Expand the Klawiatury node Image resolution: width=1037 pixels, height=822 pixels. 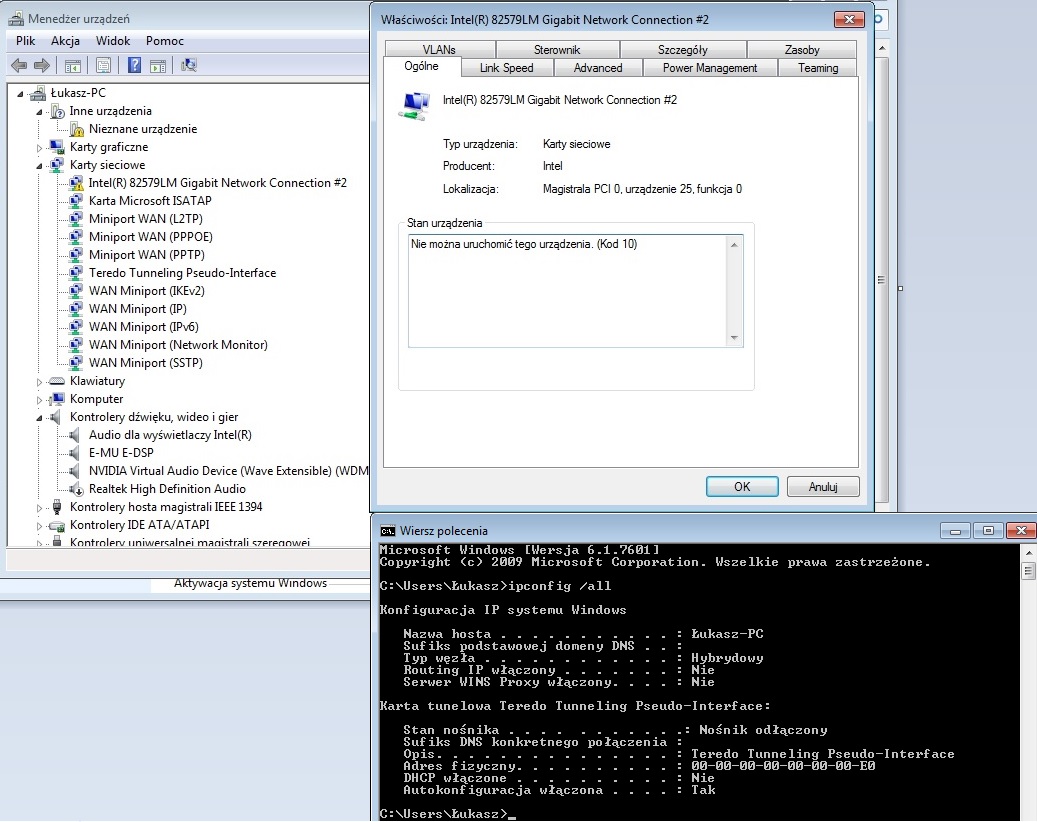tap(39, 382)
